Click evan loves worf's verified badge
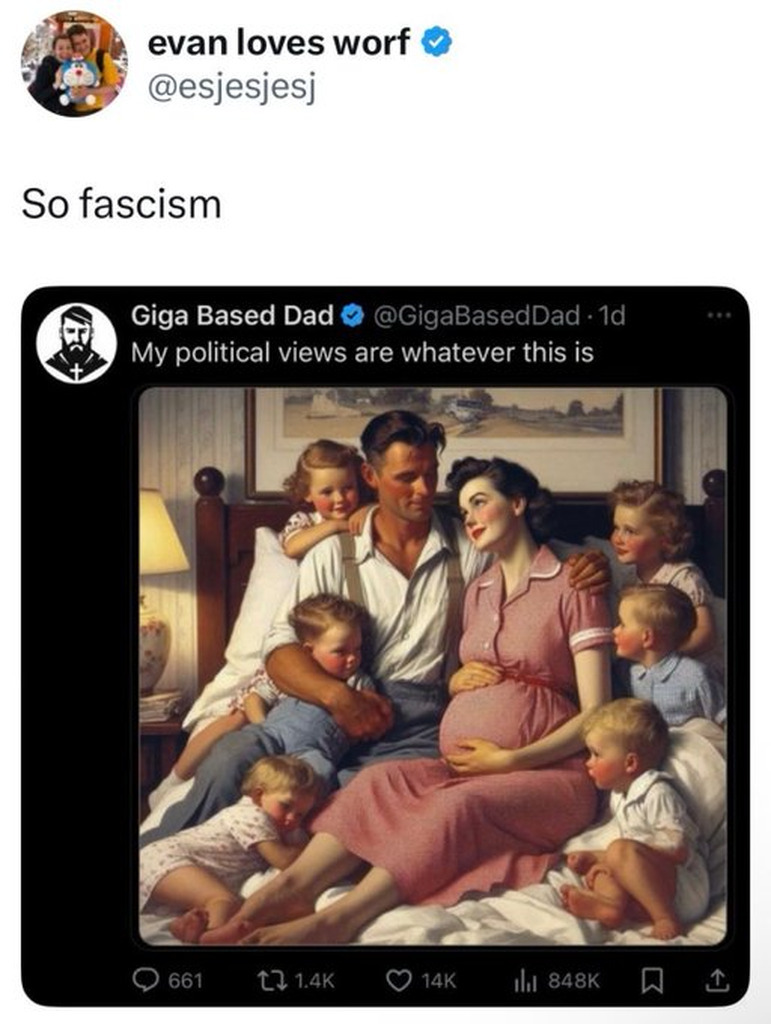The height and width of the screenshot is (1024, 771). [x=439, y=43]
